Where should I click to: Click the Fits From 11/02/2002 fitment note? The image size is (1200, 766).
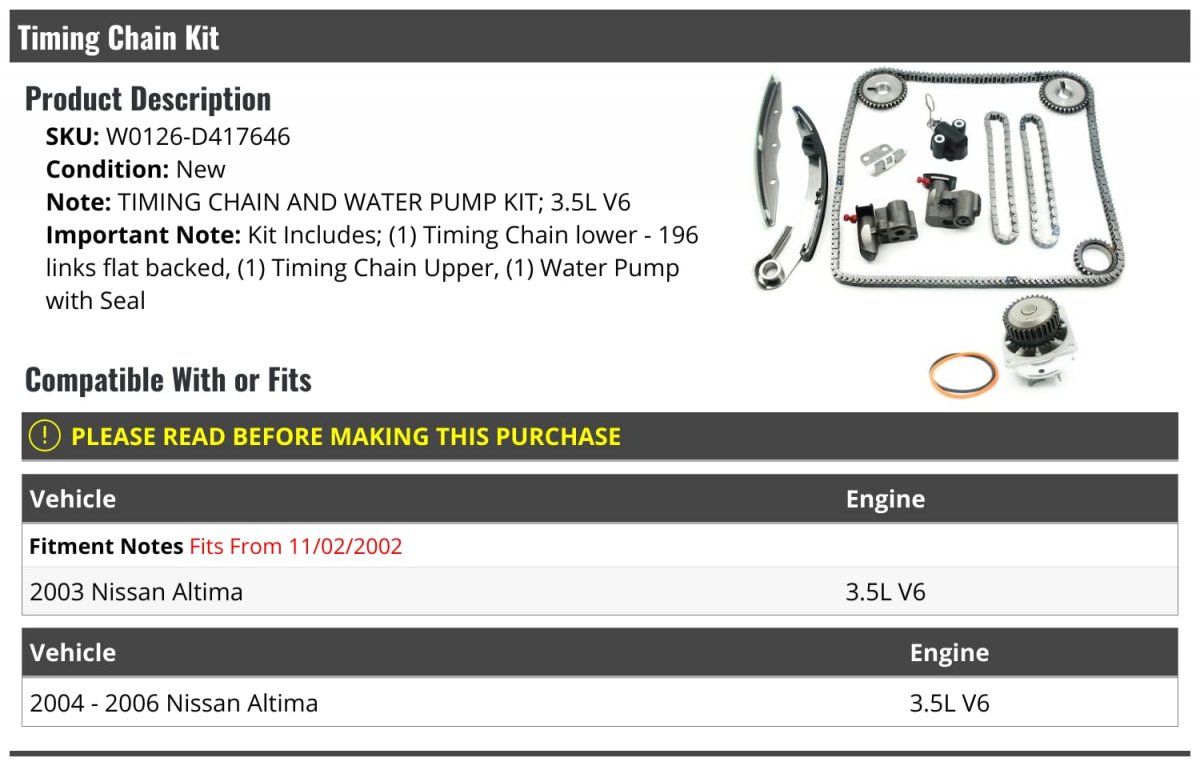click(296, 546)
